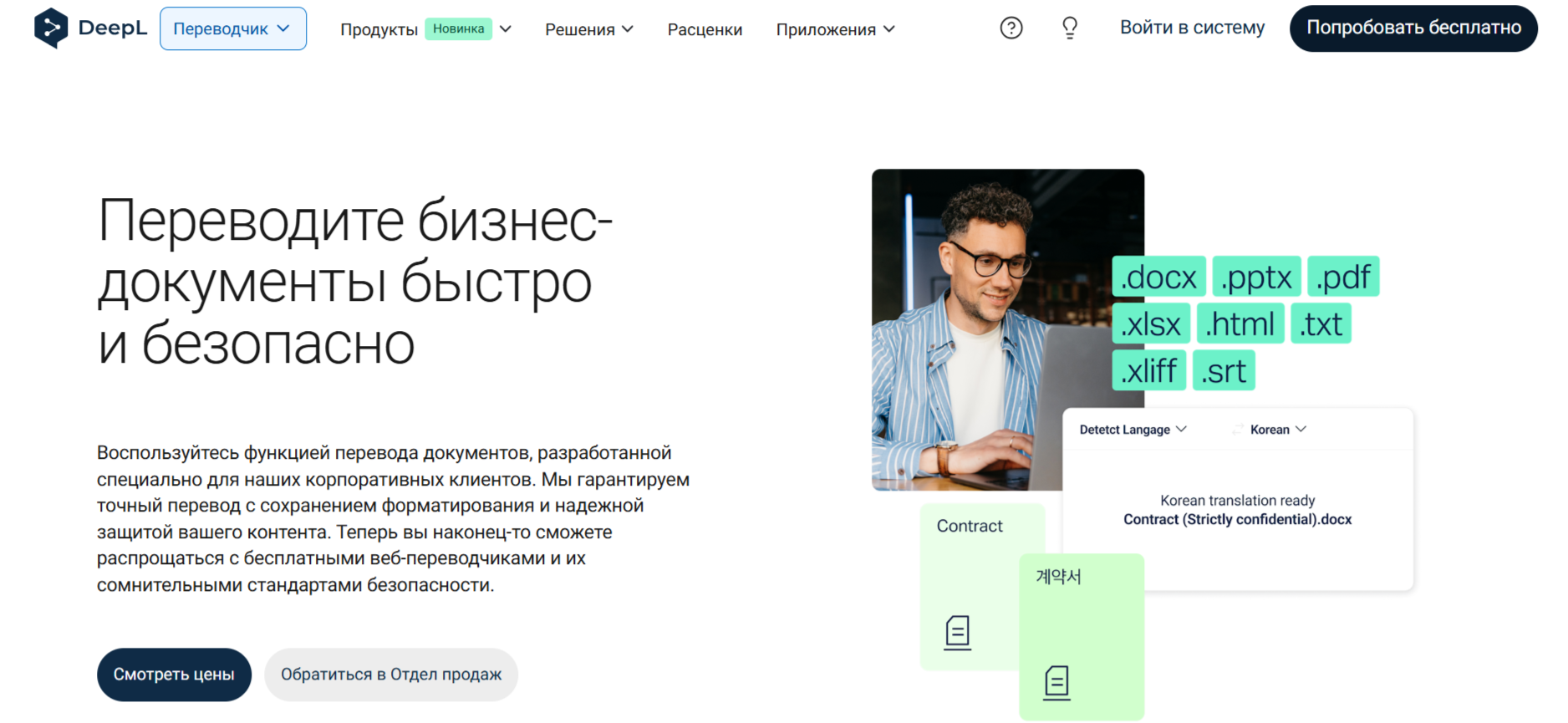The image size is (1568, 723).
Task: Expand the Продукты menu
Action: pos(425,29)
